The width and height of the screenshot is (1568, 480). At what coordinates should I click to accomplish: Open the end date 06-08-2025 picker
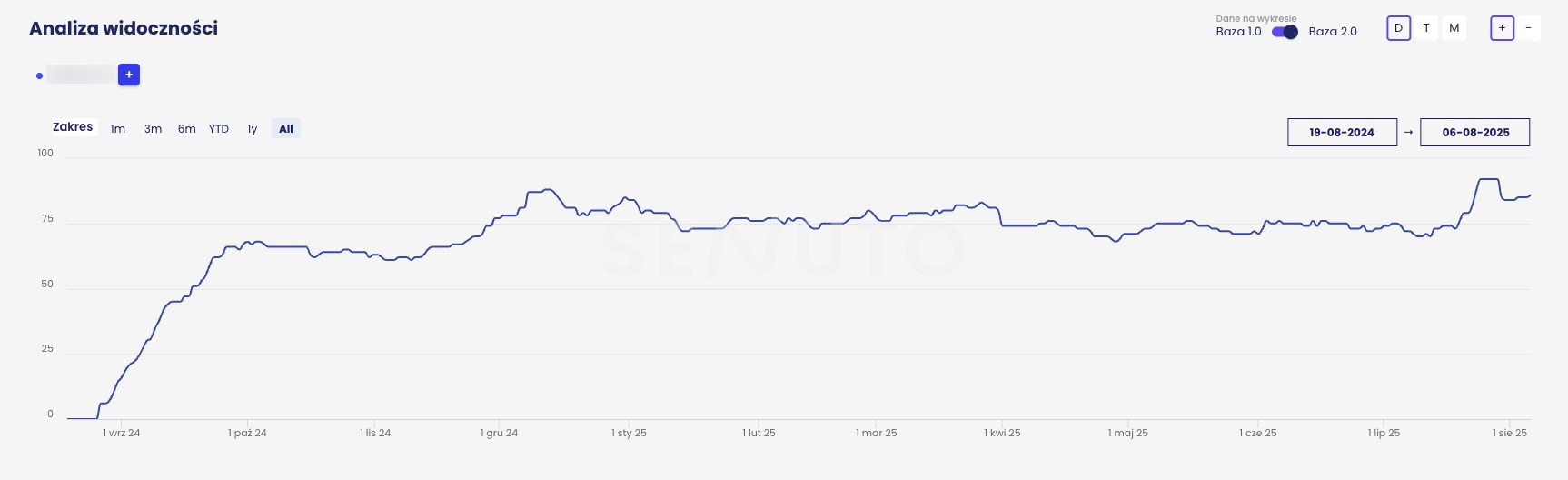click(x=1474, y=132)
